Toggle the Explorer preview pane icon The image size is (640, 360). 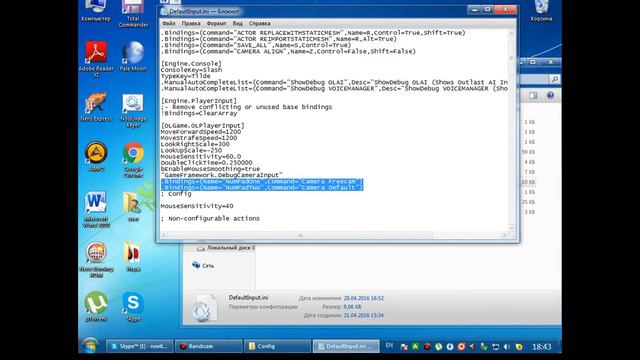click(533, 96)
